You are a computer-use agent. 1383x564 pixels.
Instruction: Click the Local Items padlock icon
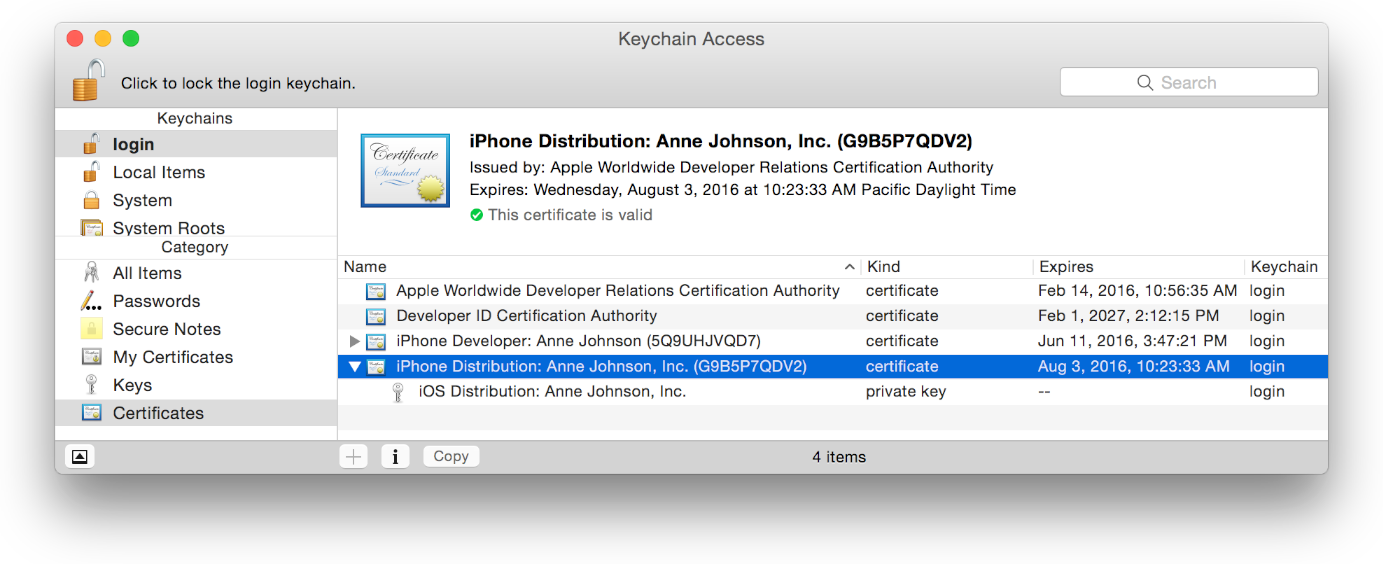(91, 172)
